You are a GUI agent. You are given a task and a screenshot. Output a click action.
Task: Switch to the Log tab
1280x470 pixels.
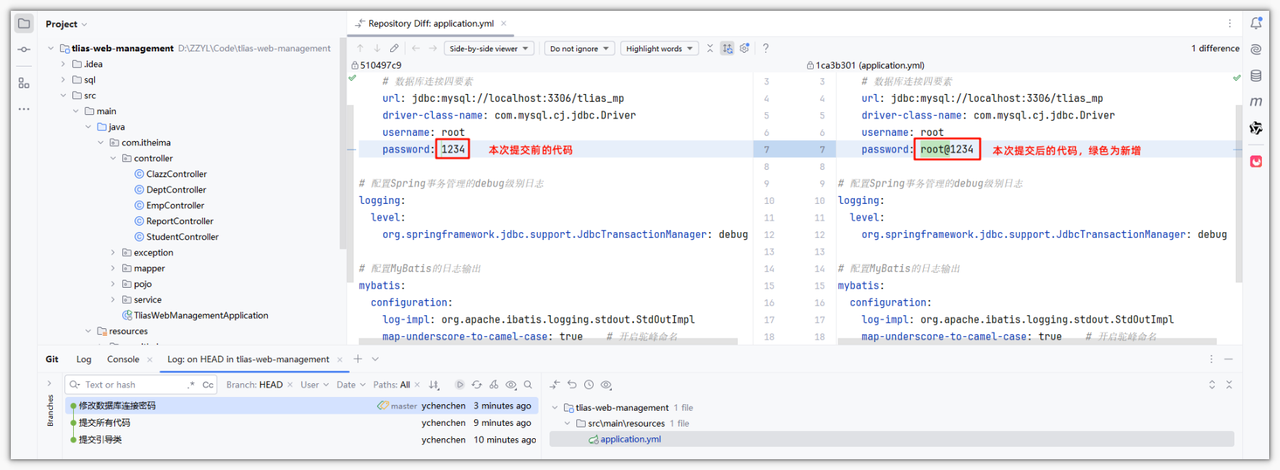point(84,359)
